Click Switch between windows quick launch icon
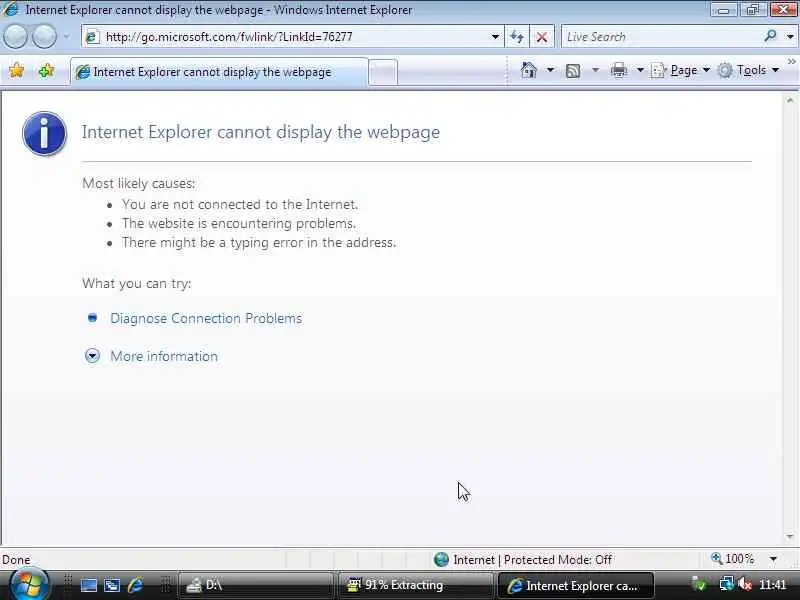Viewport: 800px width, 600px height. tap(112, 585)
